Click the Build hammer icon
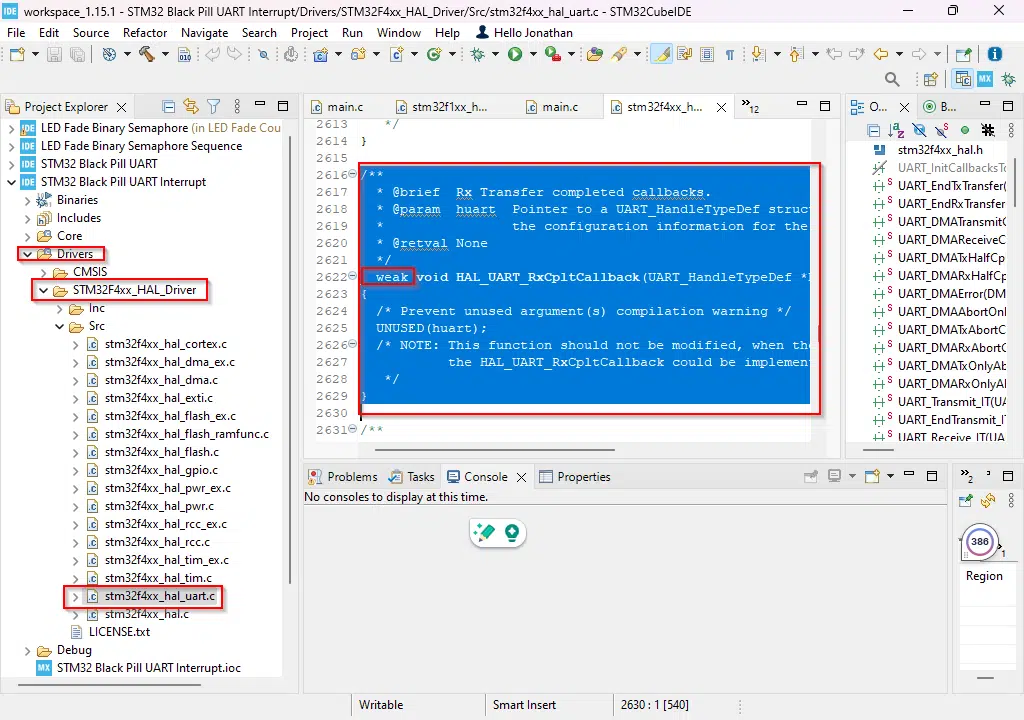Viewport: 1024px width, 720px height. coord(146,54)
